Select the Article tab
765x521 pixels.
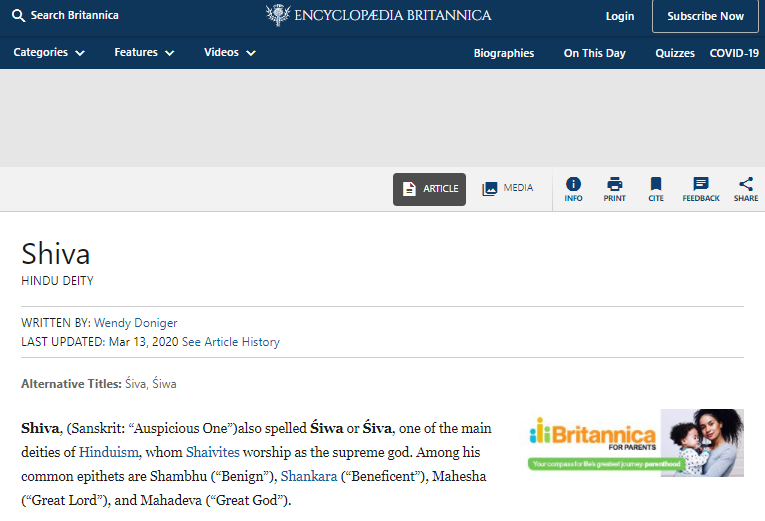429,189
